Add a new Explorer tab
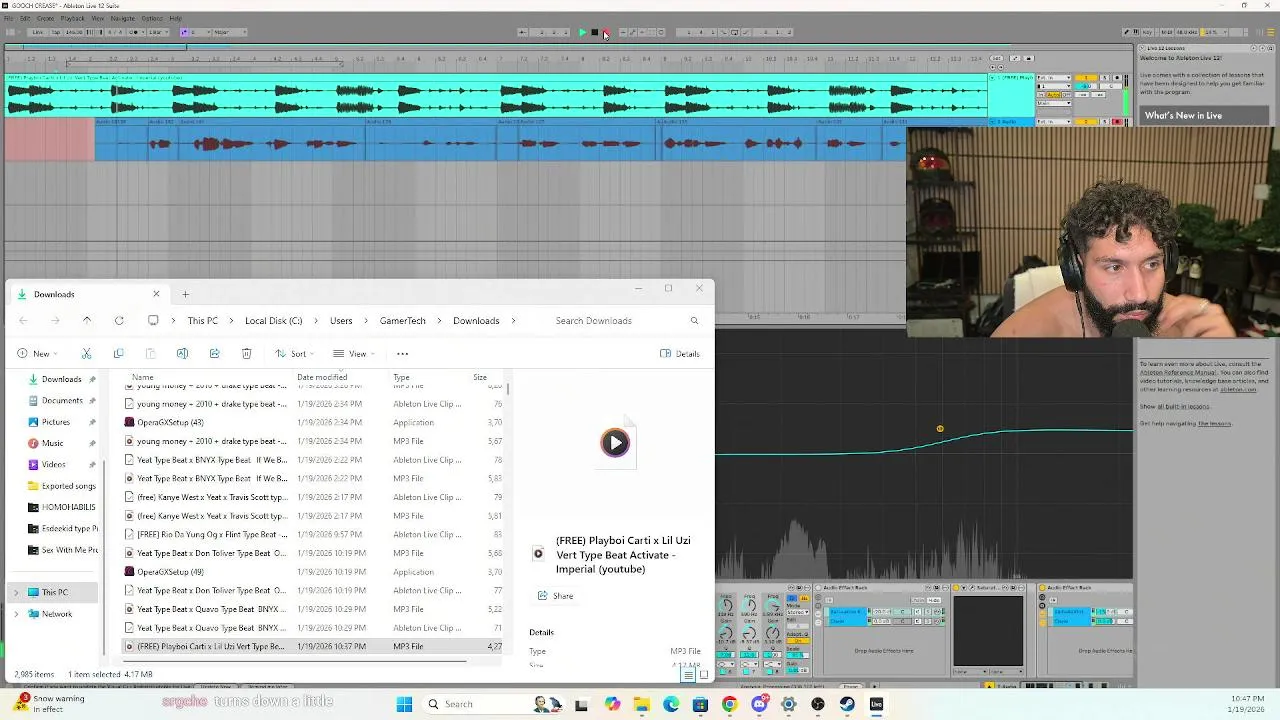The image size is (1280, 720). (185, 294)
